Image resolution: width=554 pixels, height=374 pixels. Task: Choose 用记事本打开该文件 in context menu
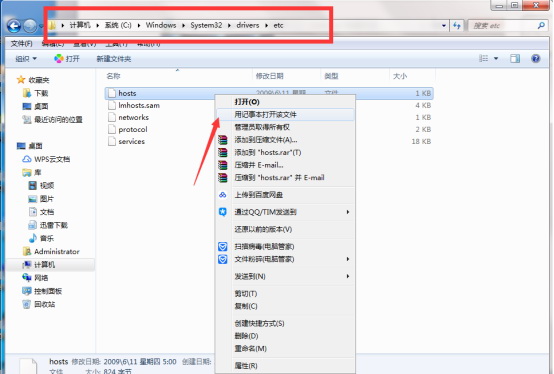(x=285, y=114)
